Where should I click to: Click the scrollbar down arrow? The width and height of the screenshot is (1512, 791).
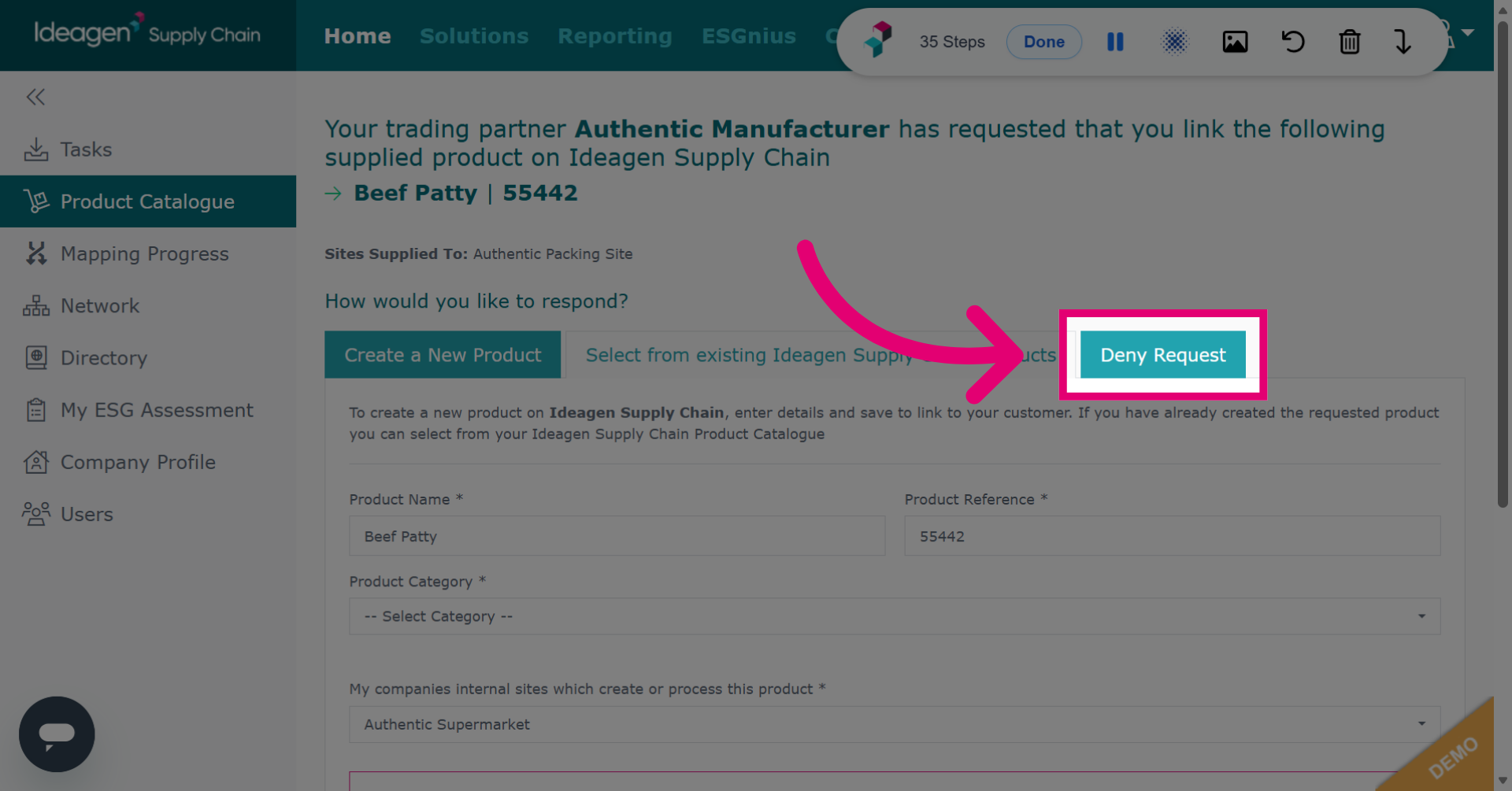[1503, 781]
